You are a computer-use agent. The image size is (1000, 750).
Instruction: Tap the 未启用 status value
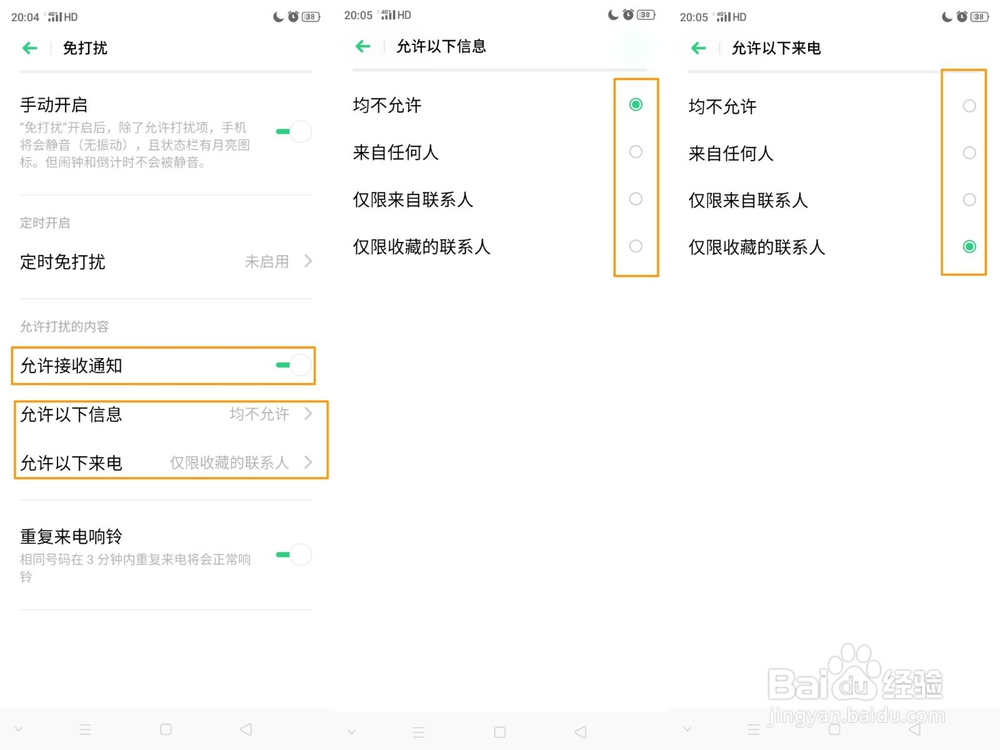(x=267, y=261)
